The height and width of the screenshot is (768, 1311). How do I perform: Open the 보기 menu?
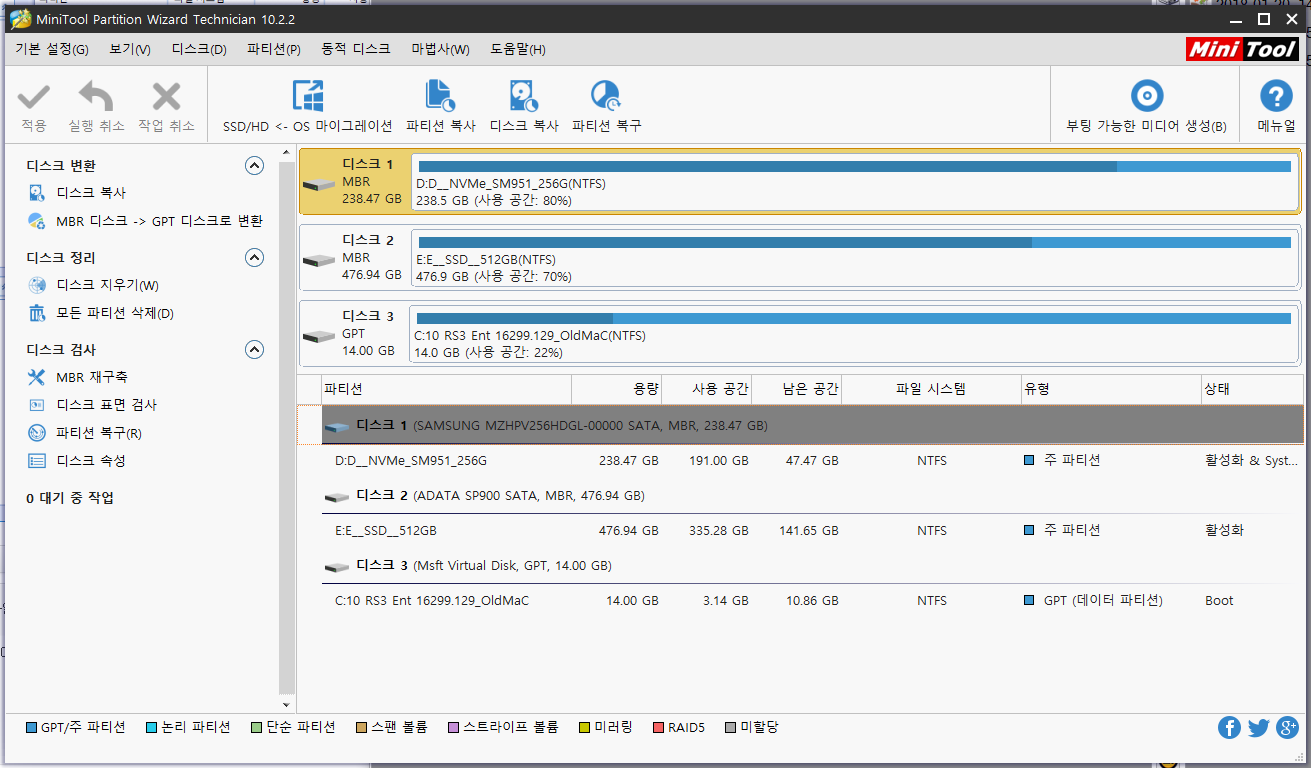tap(130, 49)
